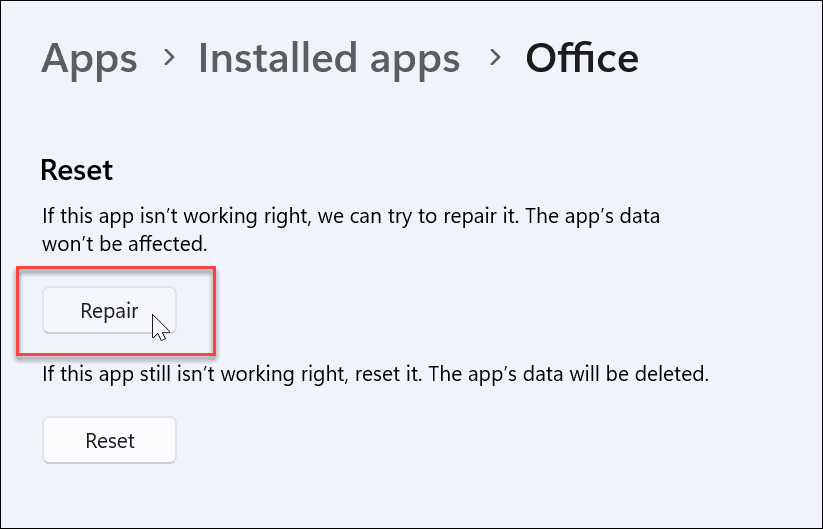Screen dimensions: 823x529
Task: Click chevron between Installed apps and Office
Action: (x=494, y=58)
